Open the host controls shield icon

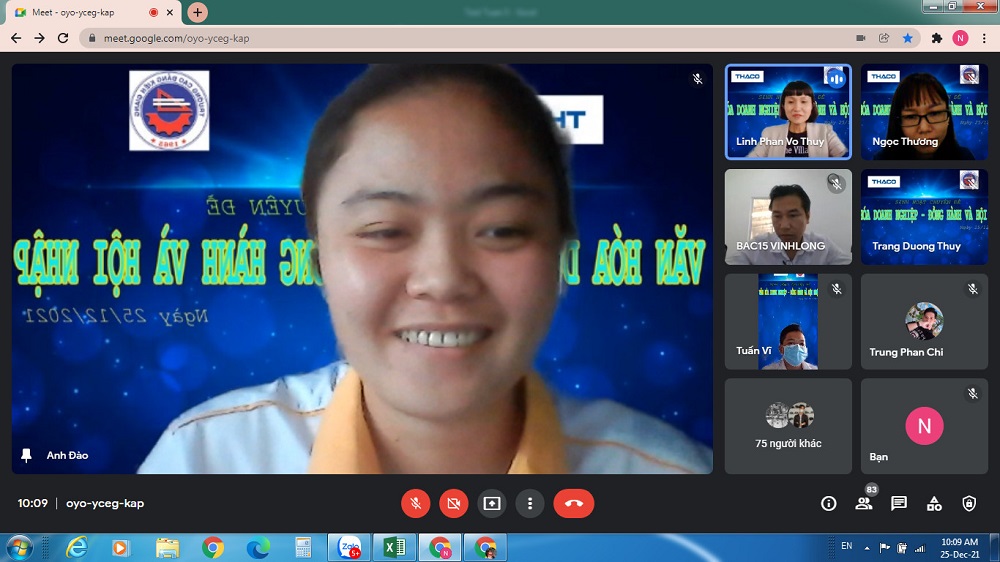pos(968,504)
